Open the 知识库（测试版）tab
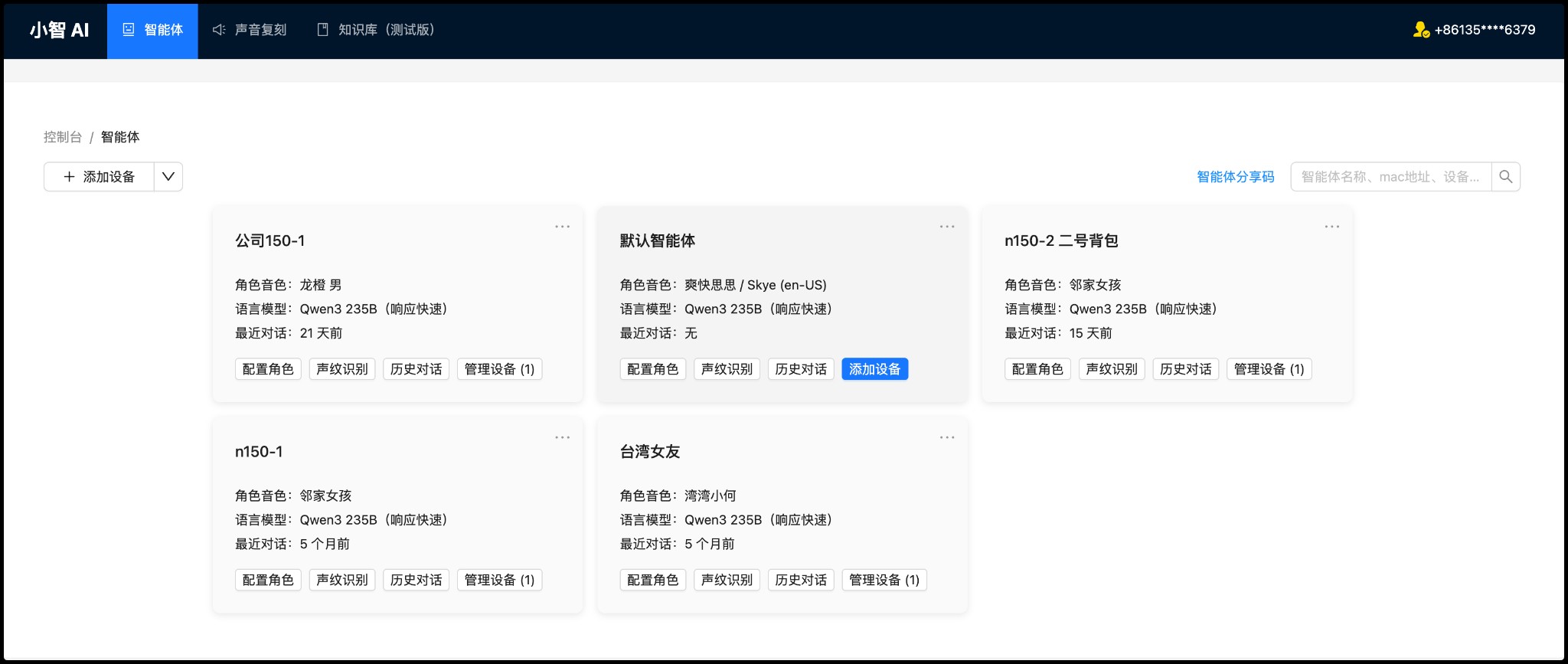This screenshot has height=664, width=1568. [x=376, y=30]
